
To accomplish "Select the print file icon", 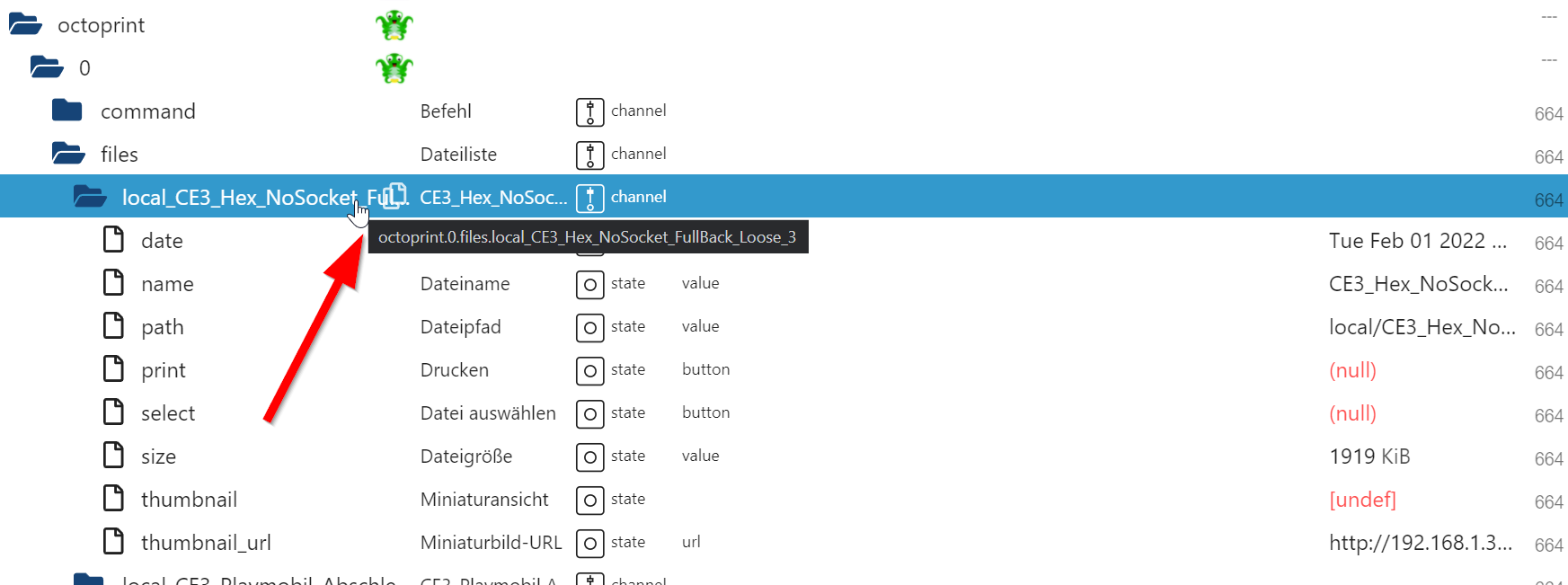I will coord(113,368).
